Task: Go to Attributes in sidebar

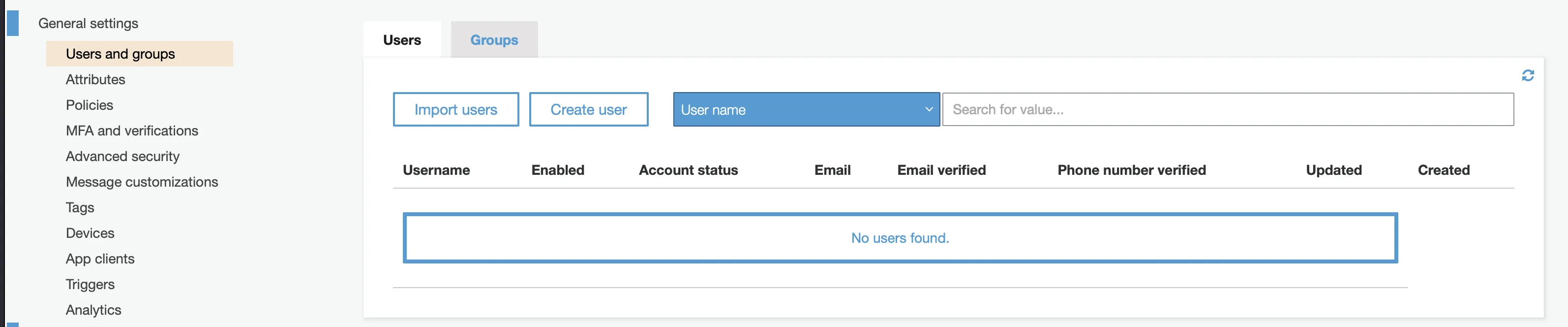Action: point(95,80)
